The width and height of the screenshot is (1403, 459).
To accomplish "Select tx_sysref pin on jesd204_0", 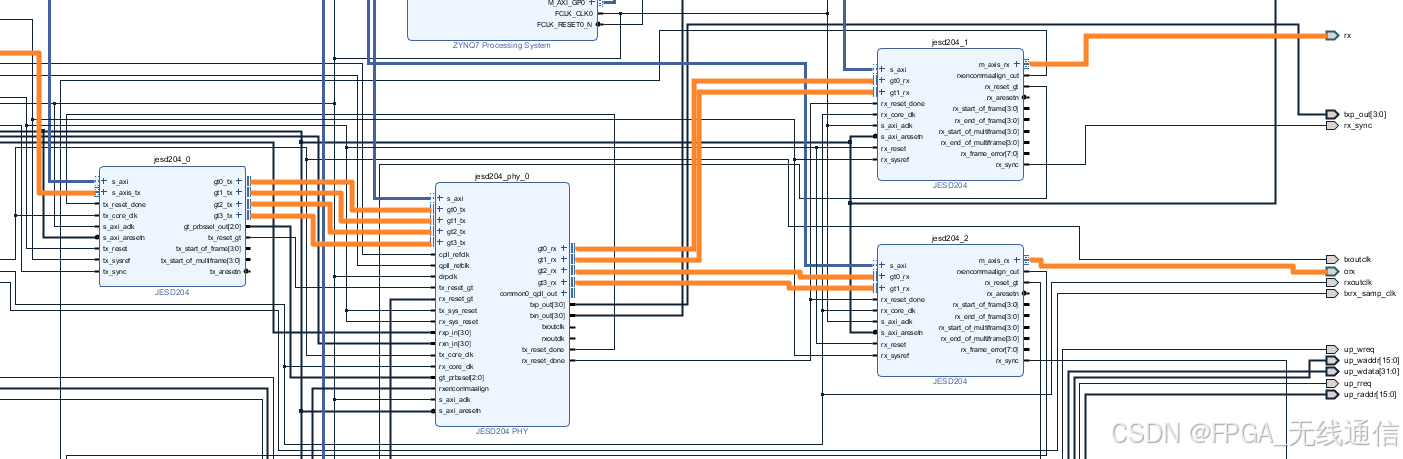I will click(x=118, y=260).
